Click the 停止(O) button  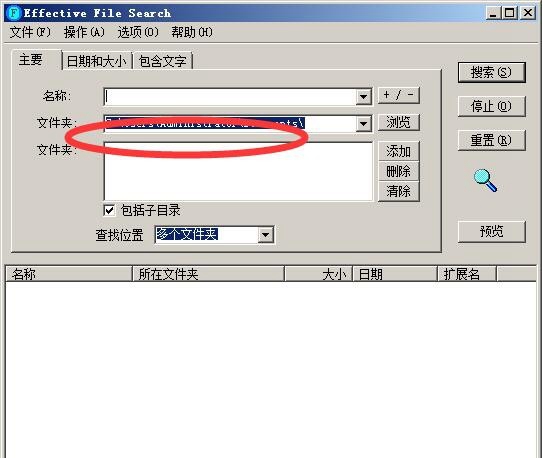point(492,106)
